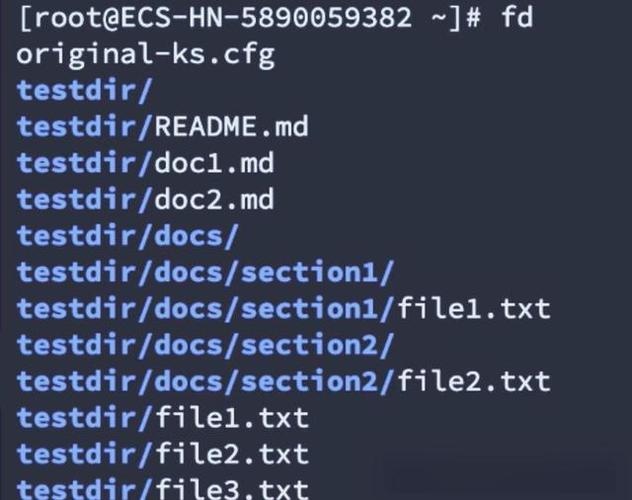Select the original-ks.cfg line
The image size is (632, 500).
146,55
